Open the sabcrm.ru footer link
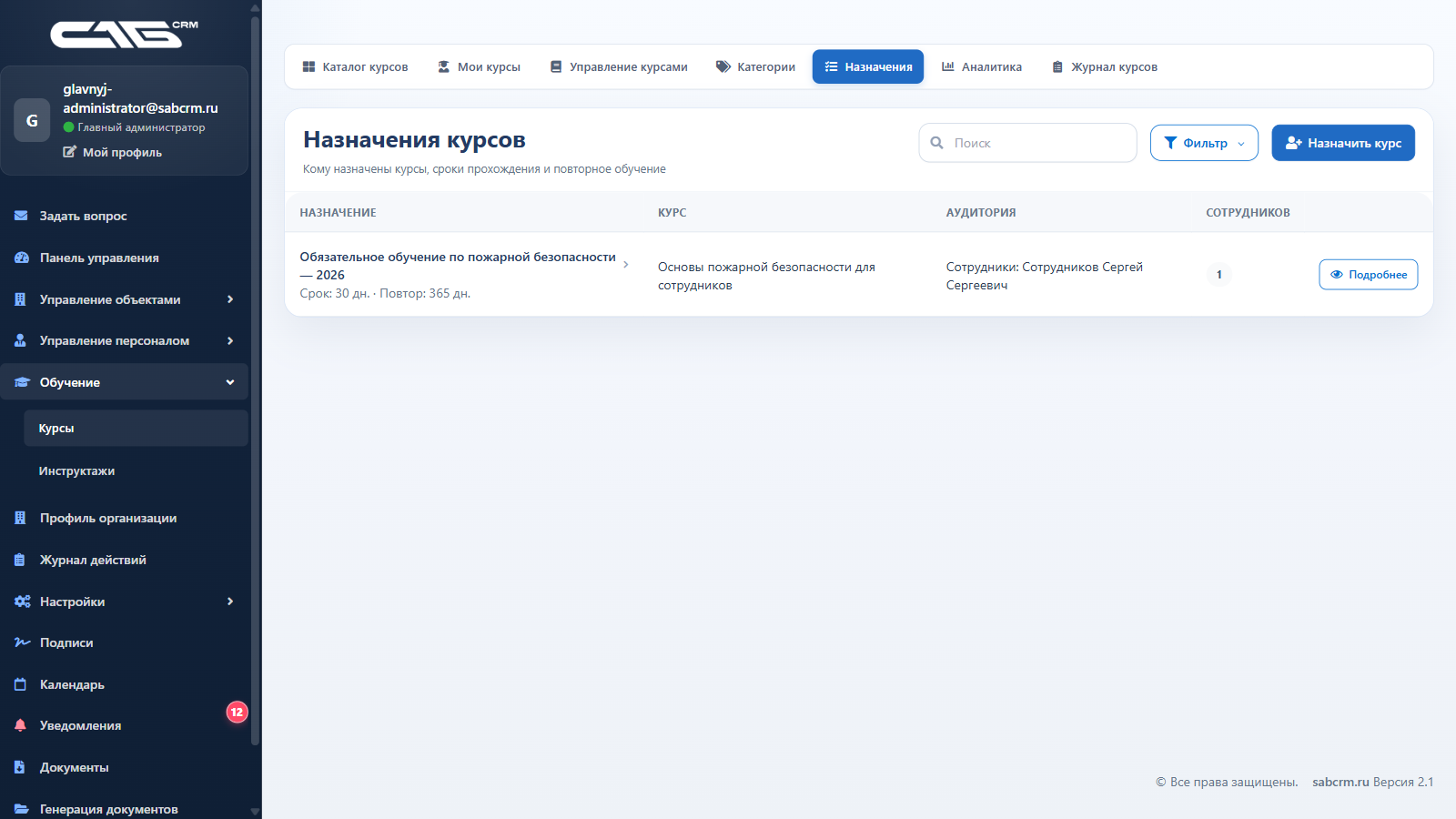This screenshot has width=1456, height=819. point(1340,782)
